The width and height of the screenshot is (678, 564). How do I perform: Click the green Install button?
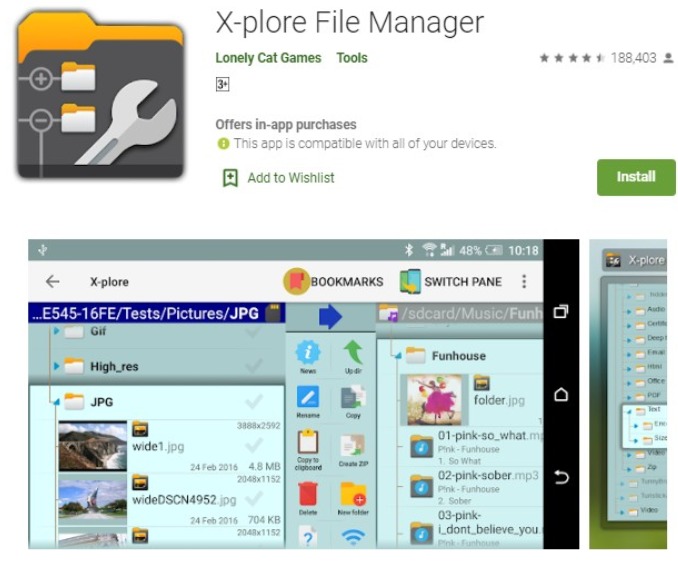pyautogui.click(x=636, y=177)
